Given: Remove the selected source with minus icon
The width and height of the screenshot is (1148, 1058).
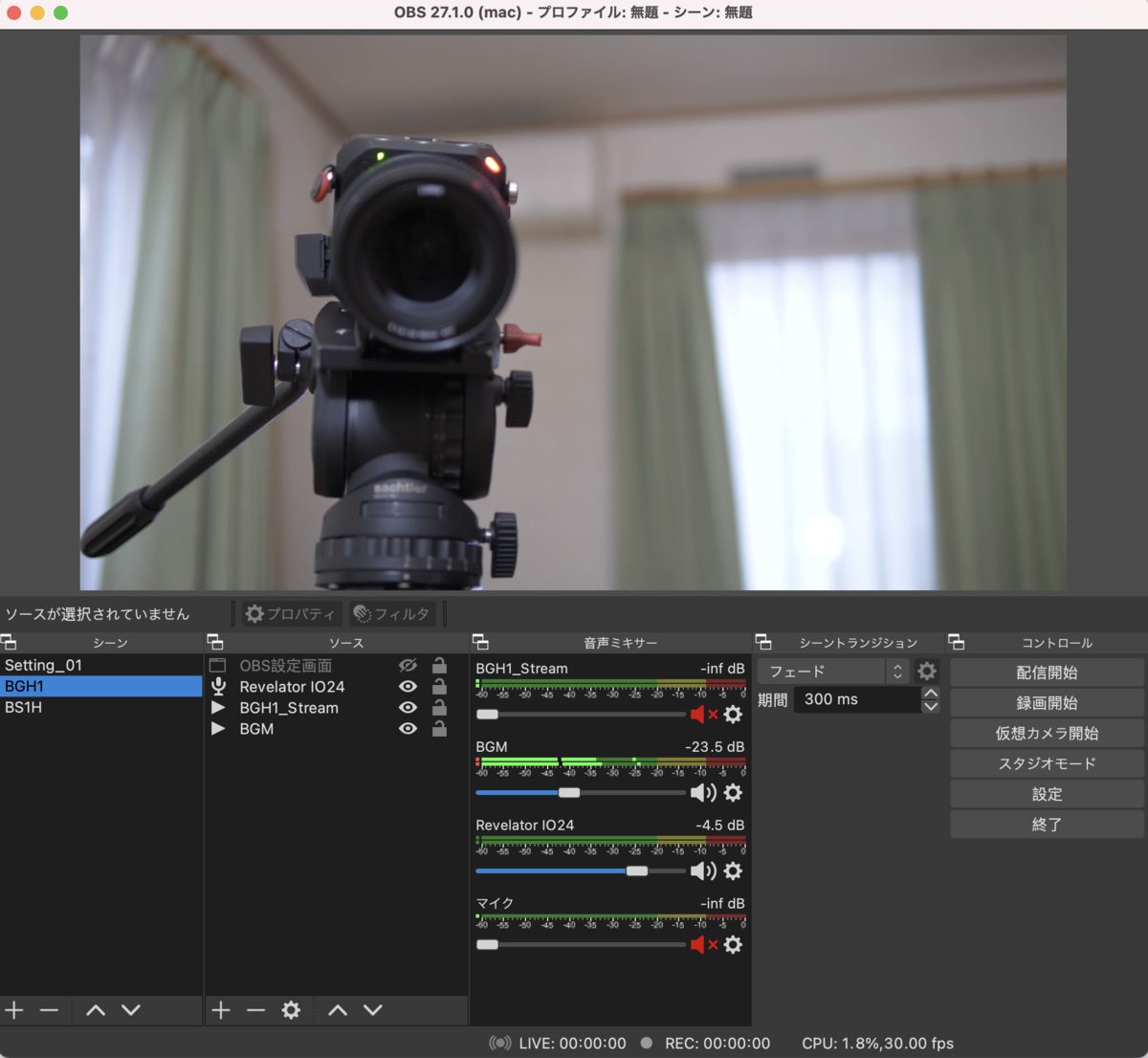Looking at the screenshot, I should click(255, 1010).
